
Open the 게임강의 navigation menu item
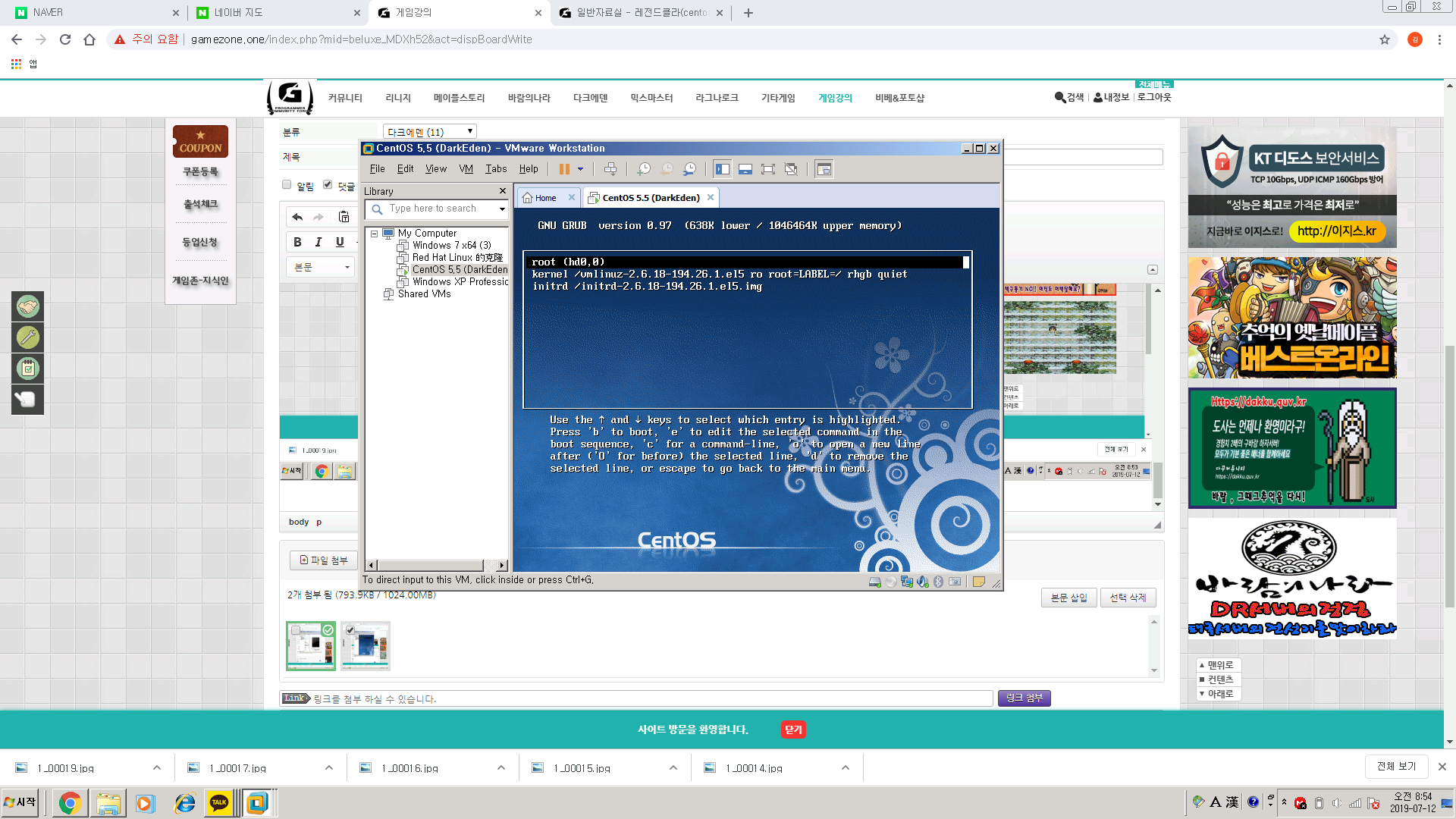[835, 98]
